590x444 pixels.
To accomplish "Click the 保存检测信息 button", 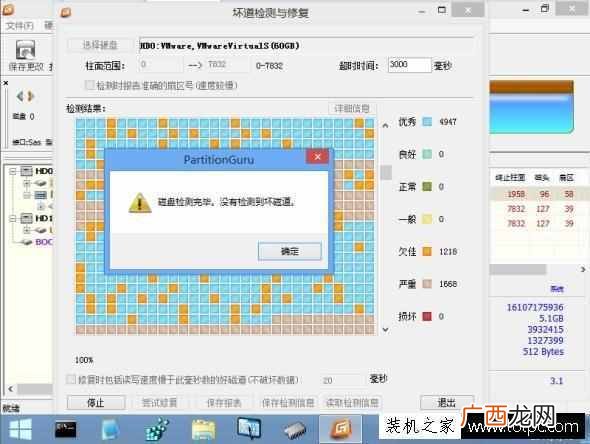I will tap(288, 403).
